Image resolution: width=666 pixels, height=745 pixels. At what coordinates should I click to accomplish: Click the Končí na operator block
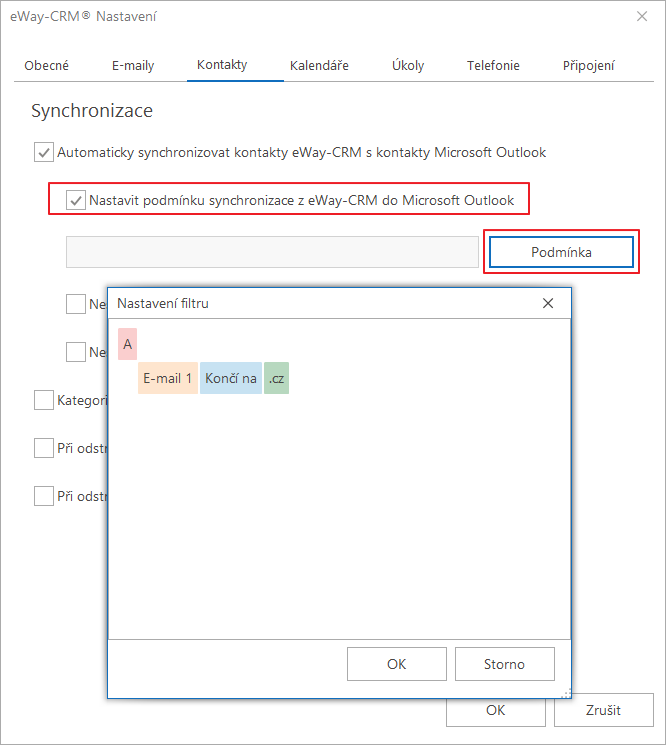[231, 378]
